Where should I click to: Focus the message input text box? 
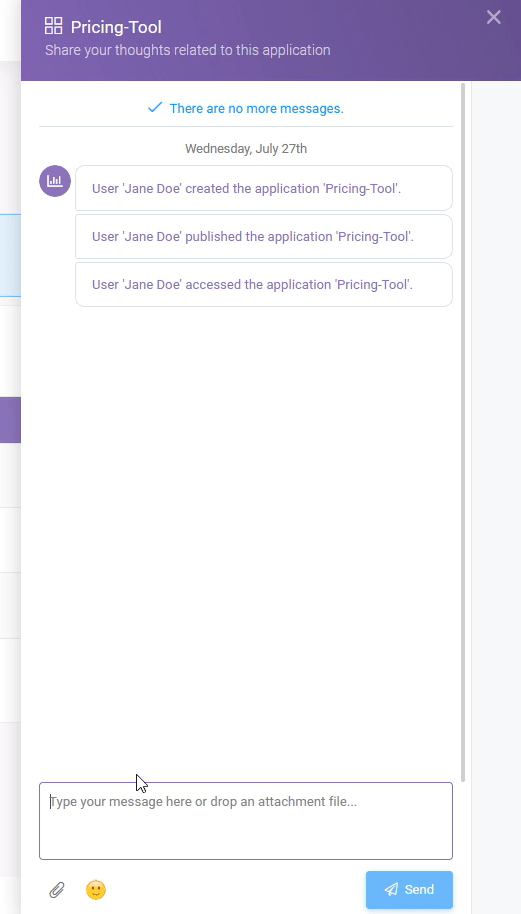point(246,821)
